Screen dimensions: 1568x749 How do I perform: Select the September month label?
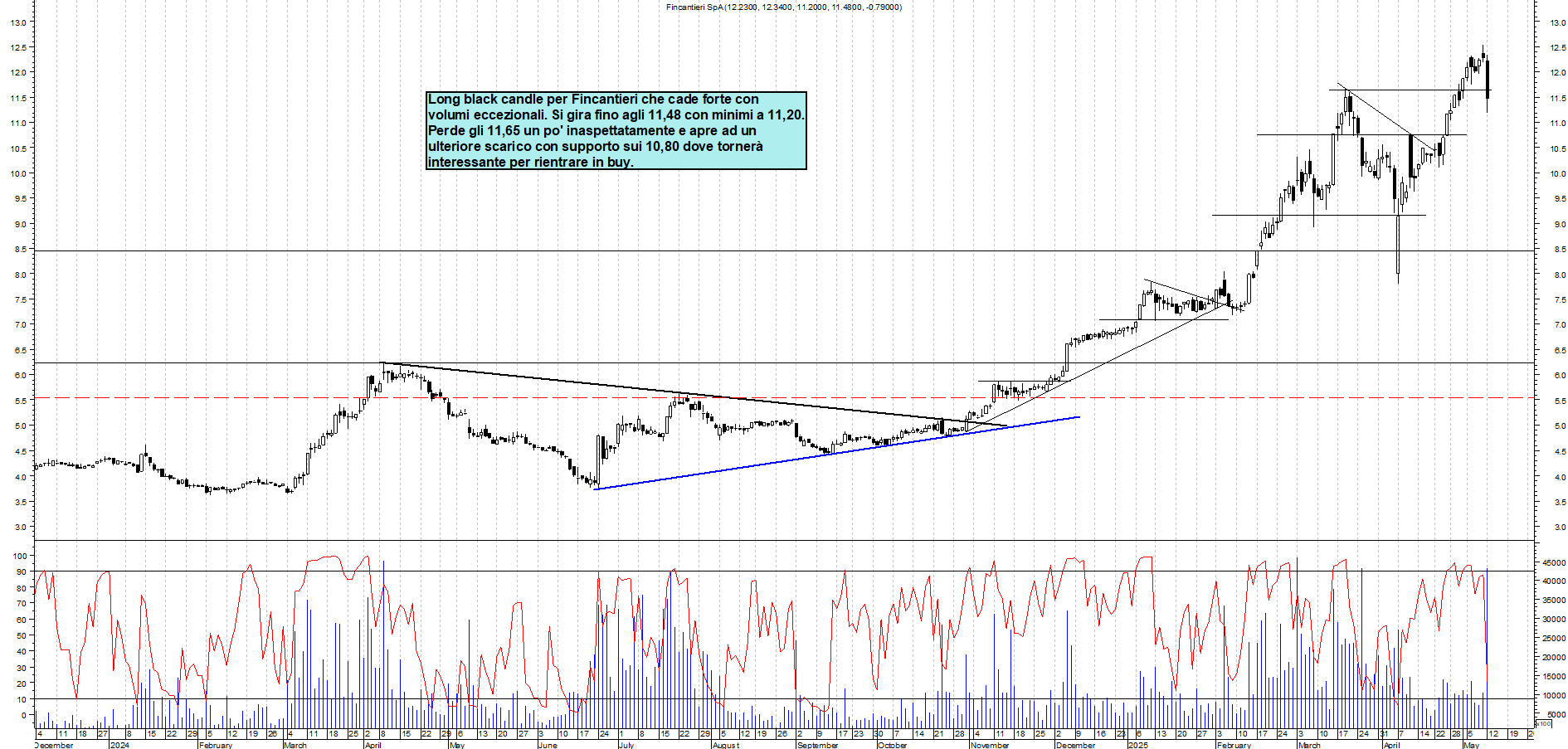817,745
